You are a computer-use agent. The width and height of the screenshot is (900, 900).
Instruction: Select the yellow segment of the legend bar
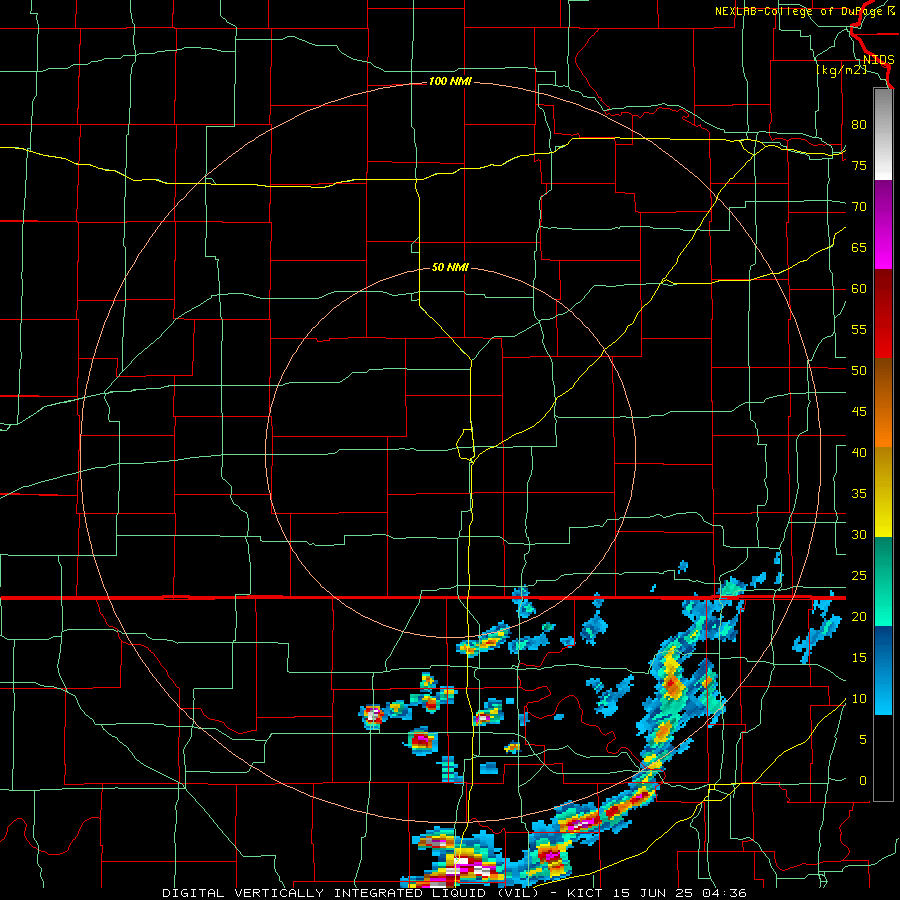tap(883, 492)
